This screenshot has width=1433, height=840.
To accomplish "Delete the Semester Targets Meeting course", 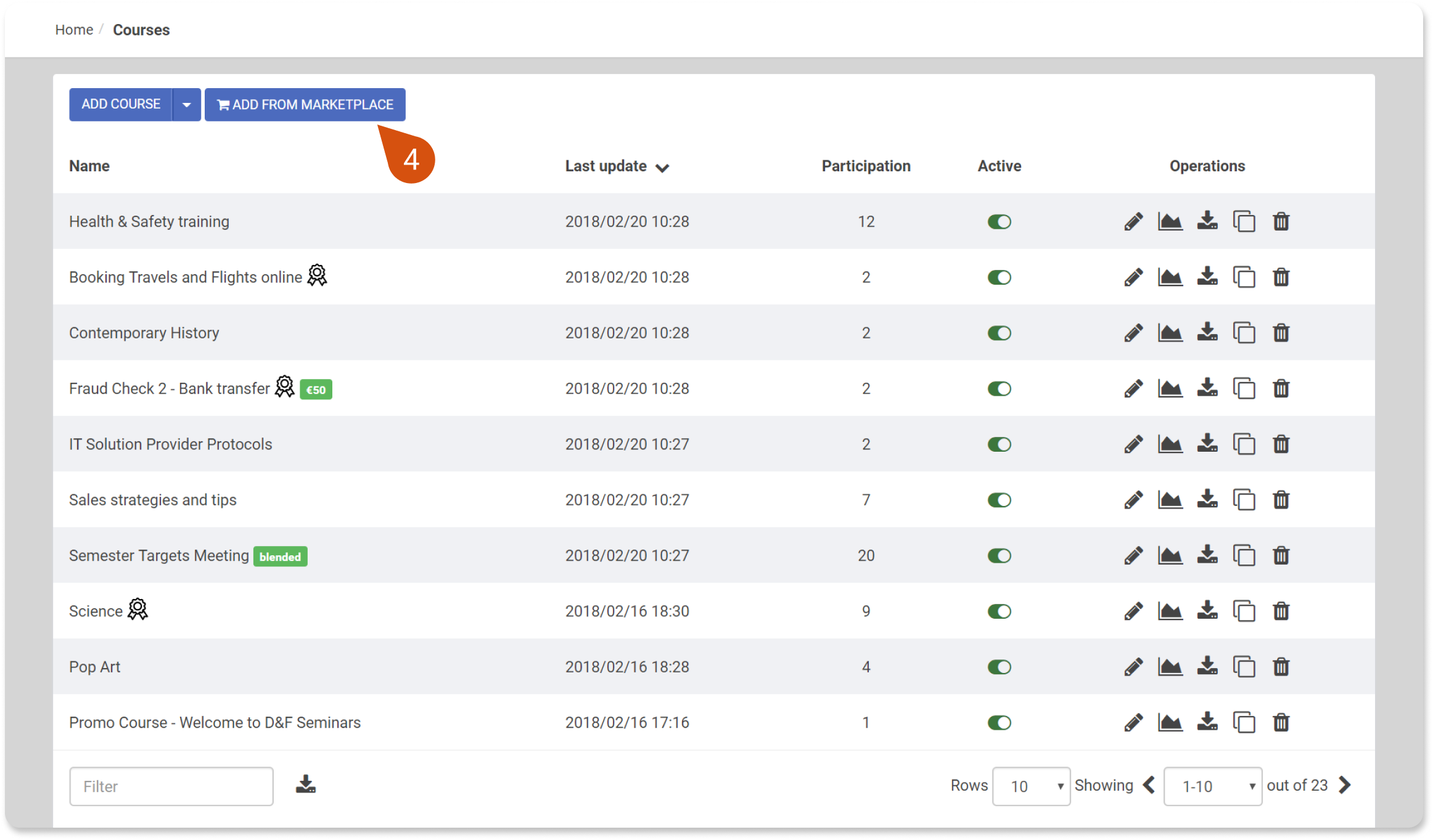I will pyautogui.click(x=1281, y=556).
